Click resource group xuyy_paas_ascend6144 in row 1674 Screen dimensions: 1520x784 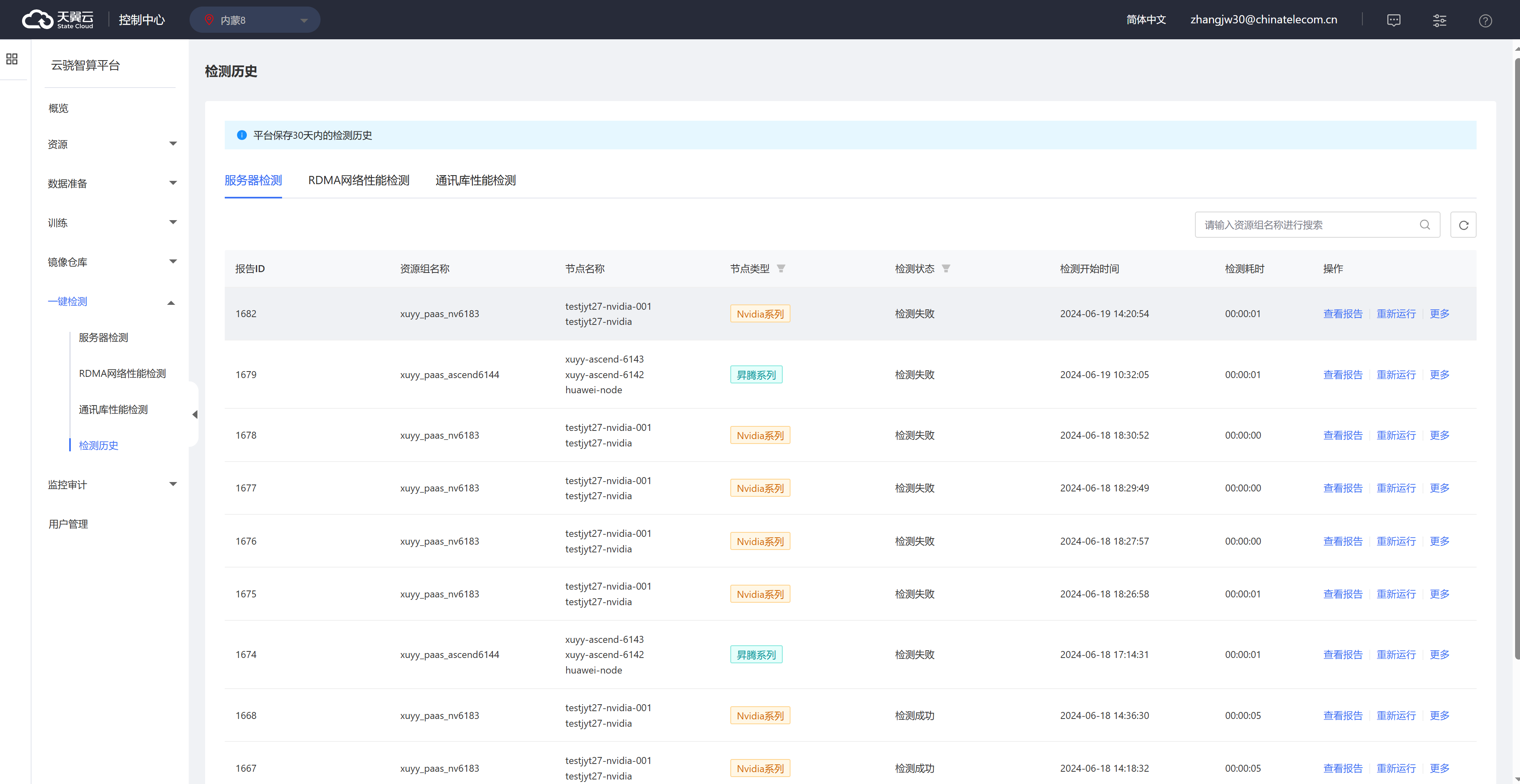pyautogui.click(x=449, y=654)
